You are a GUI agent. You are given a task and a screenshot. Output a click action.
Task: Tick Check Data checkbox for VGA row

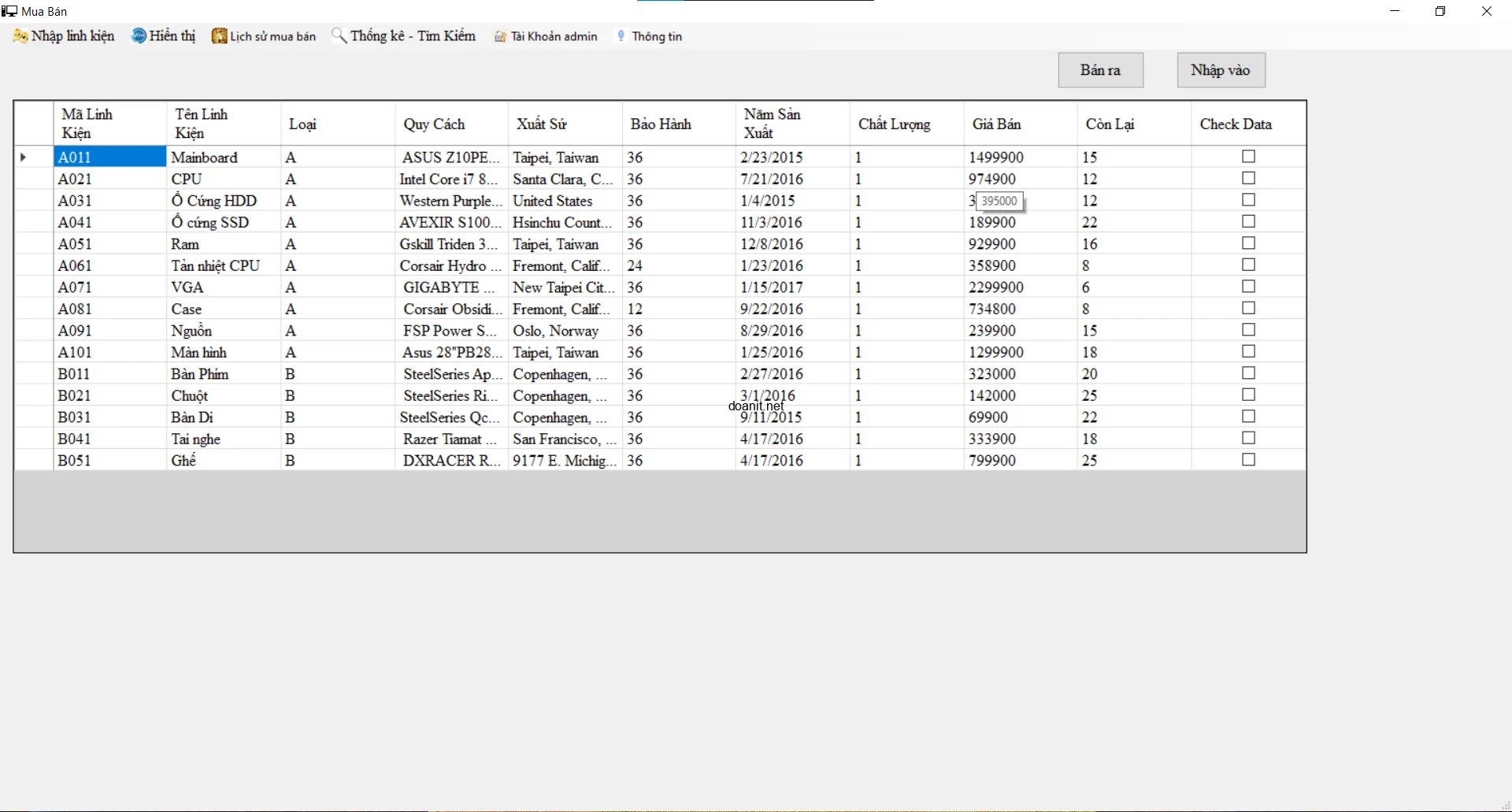point(1248,287)
